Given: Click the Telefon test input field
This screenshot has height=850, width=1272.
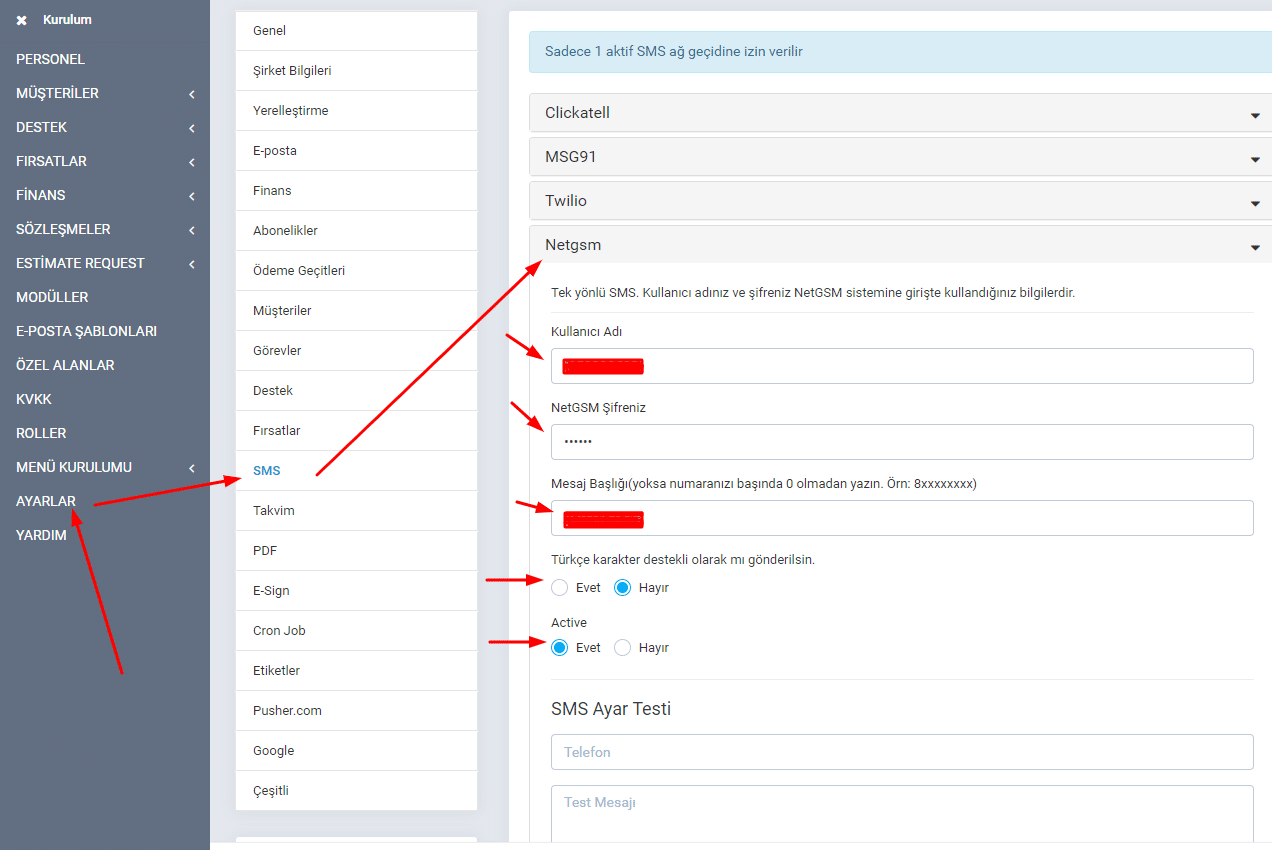Looking at the screenshot, I should pos(901,752).
